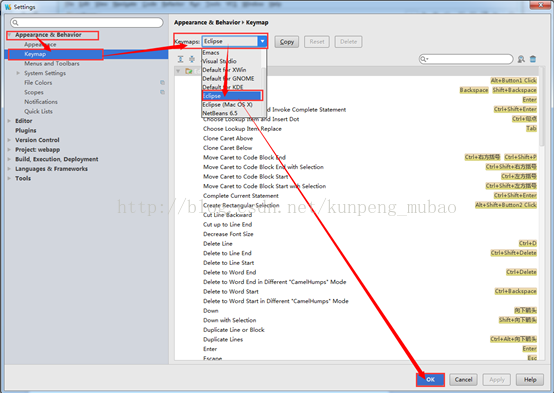Open Quick Lists settings page

tap(38, 111)
